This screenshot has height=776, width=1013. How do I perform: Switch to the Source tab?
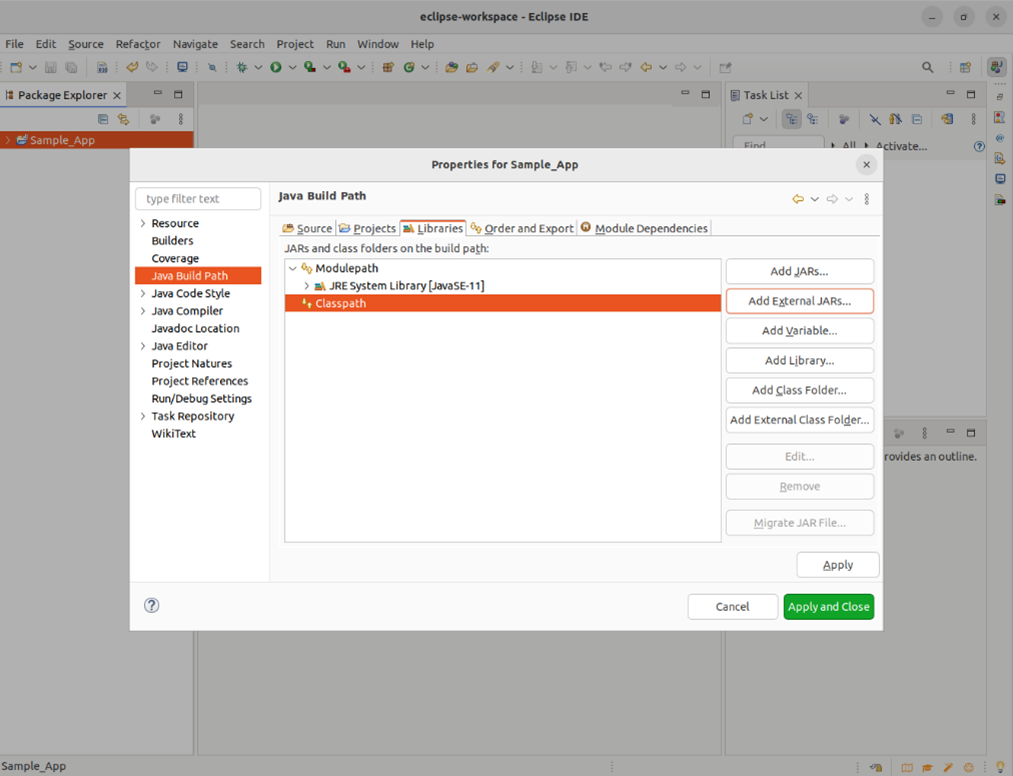(x=307, y=228)
